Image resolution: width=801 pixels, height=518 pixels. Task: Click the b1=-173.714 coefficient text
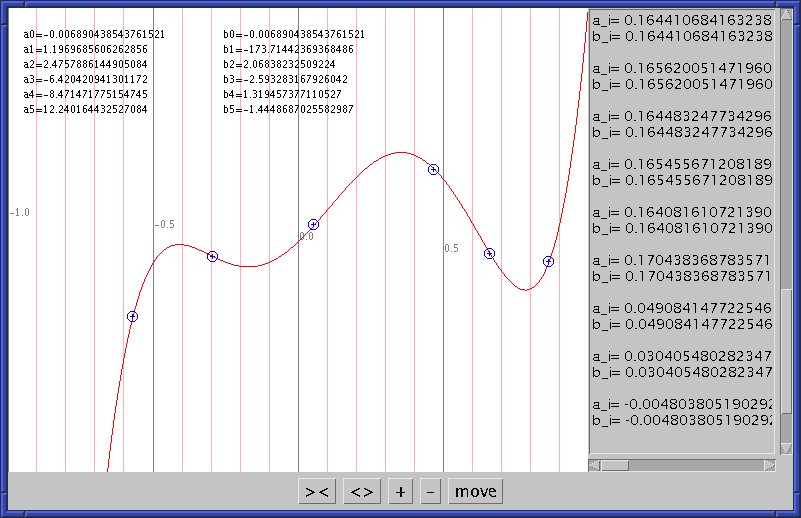[289, 49]
